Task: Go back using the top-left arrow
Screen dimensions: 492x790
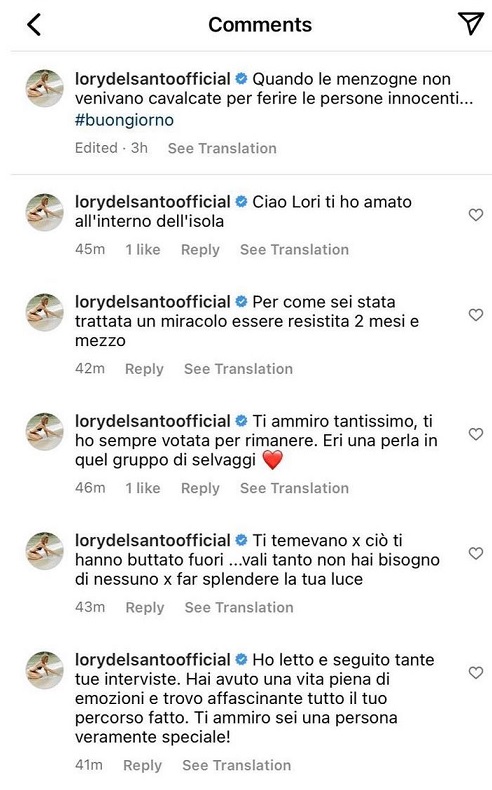Action: (x=34, y=25)
